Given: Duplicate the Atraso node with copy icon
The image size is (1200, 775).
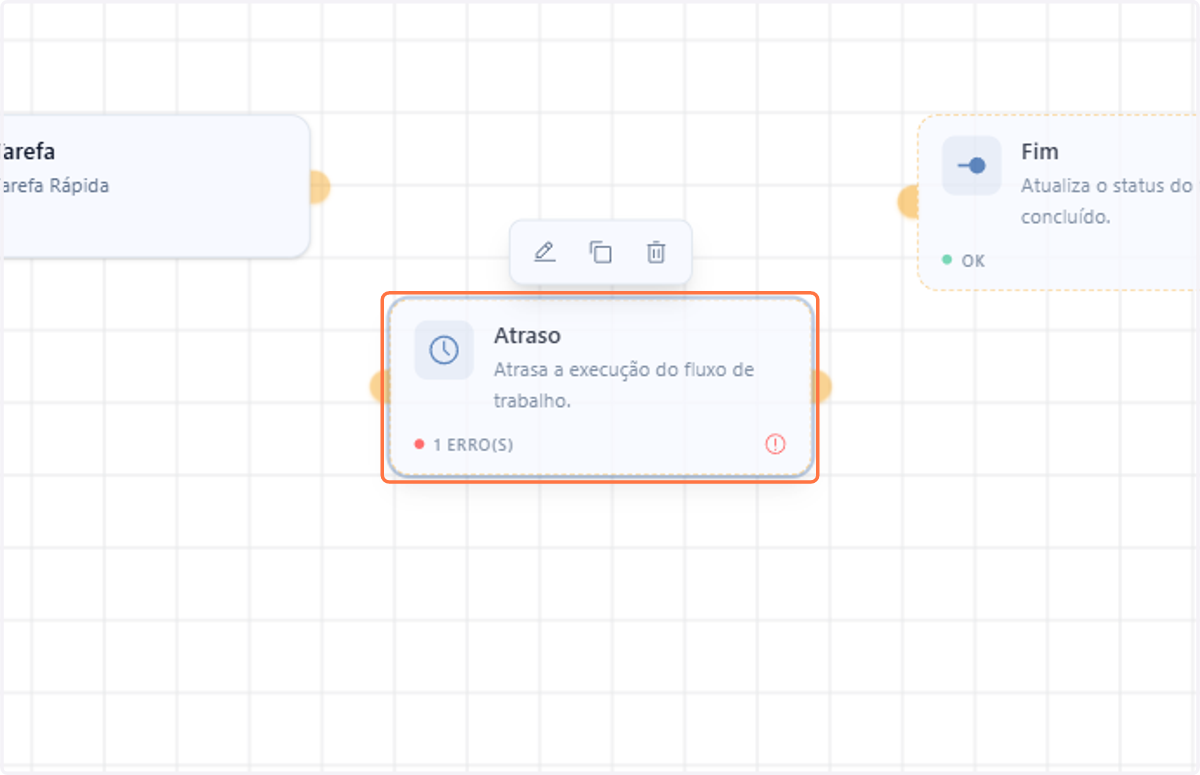Looking at the screenshot, I should 600,252.
